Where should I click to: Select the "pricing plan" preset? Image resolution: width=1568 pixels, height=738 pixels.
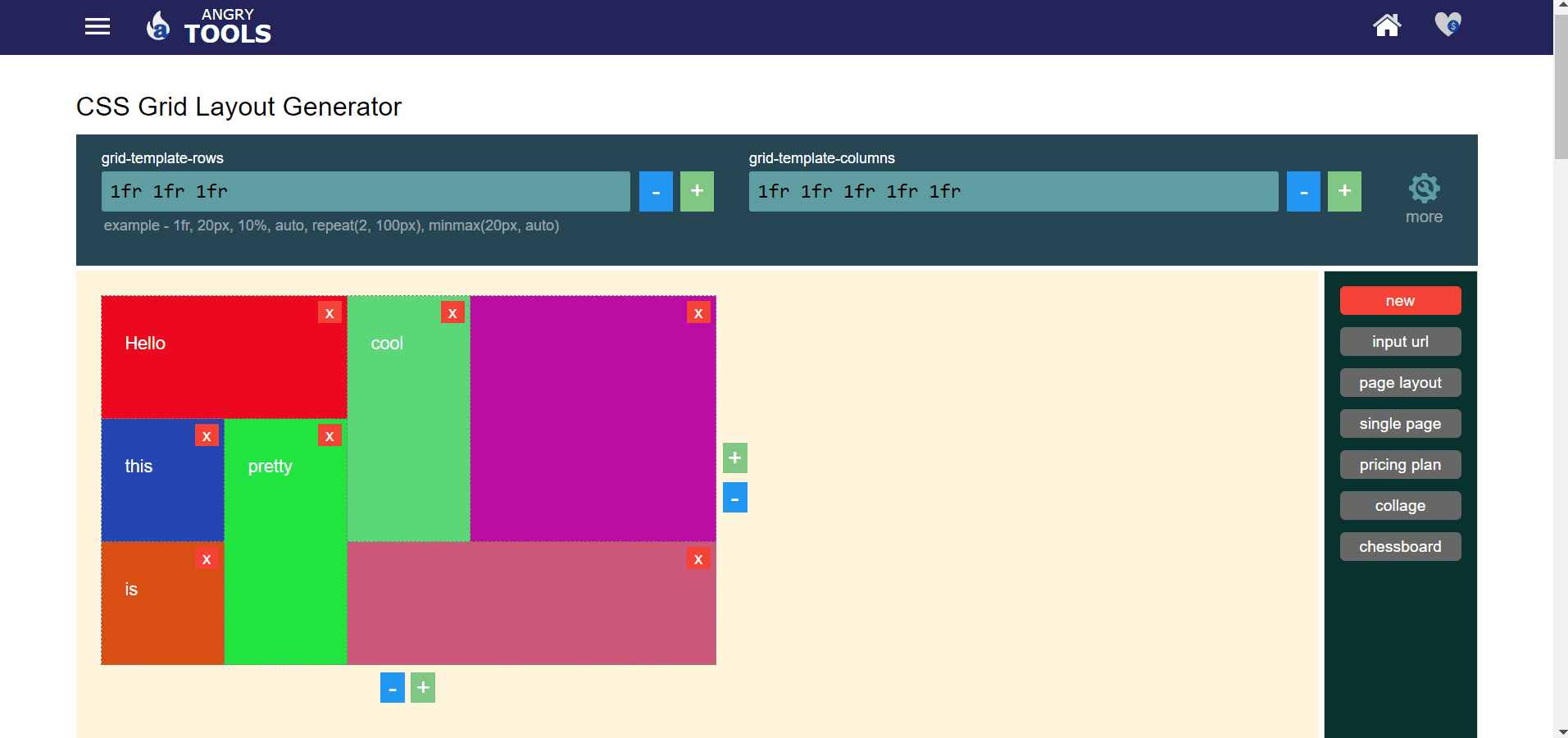(1400, 464)
